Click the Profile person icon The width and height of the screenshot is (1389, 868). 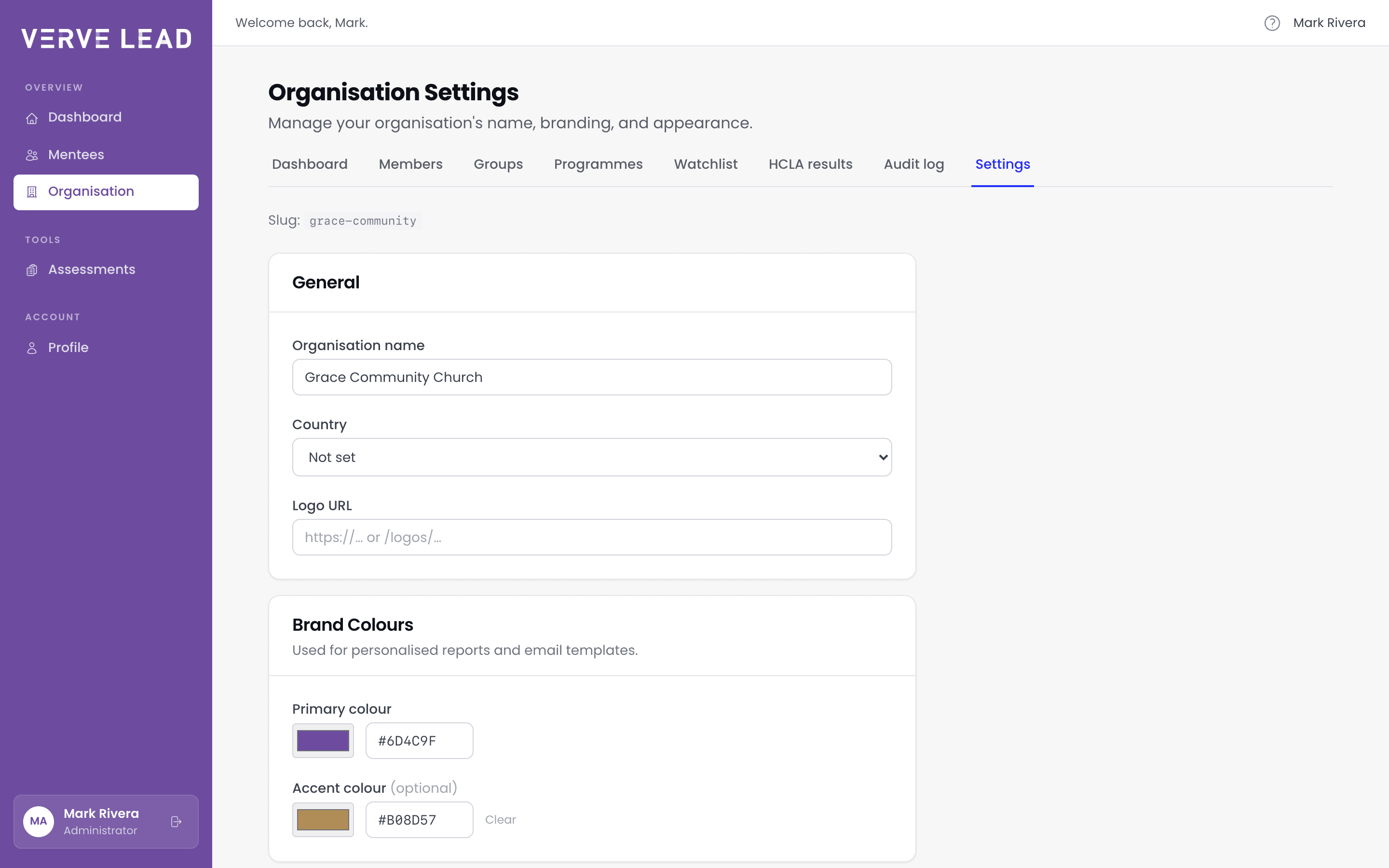click(31, 348)
